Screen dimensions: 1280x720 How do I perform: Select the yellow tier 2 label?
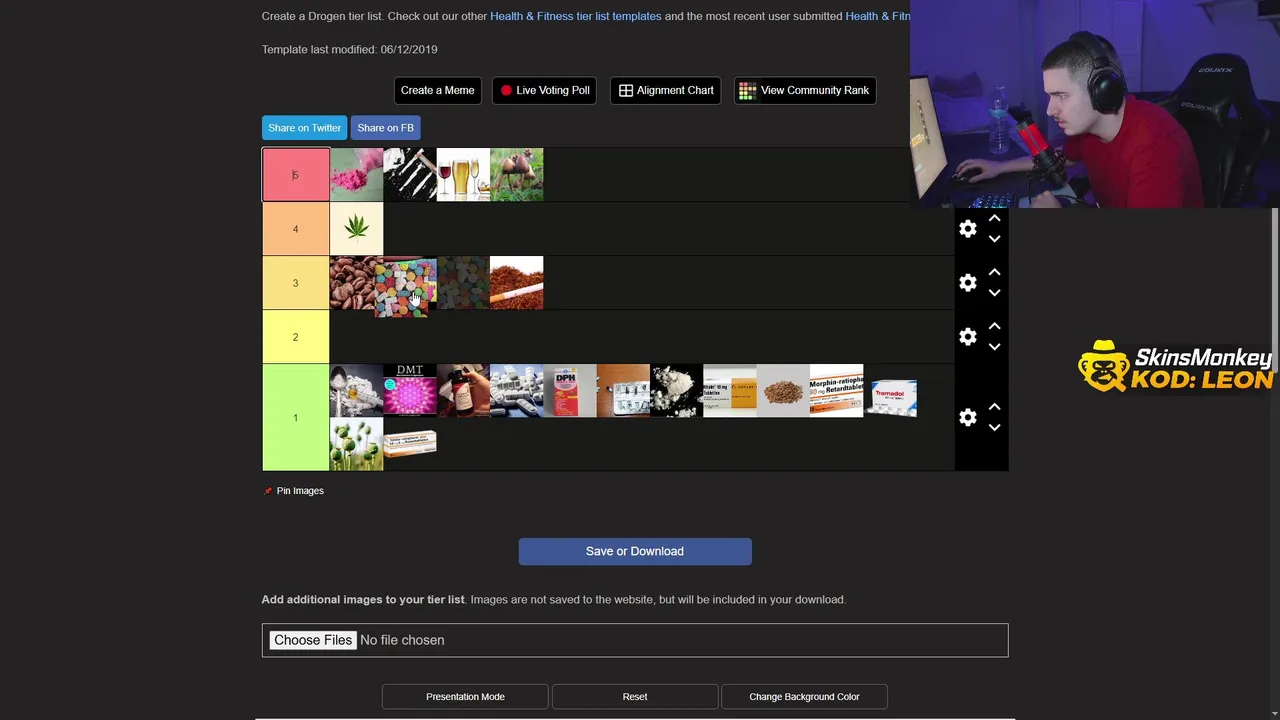click(x=295, y=337)
